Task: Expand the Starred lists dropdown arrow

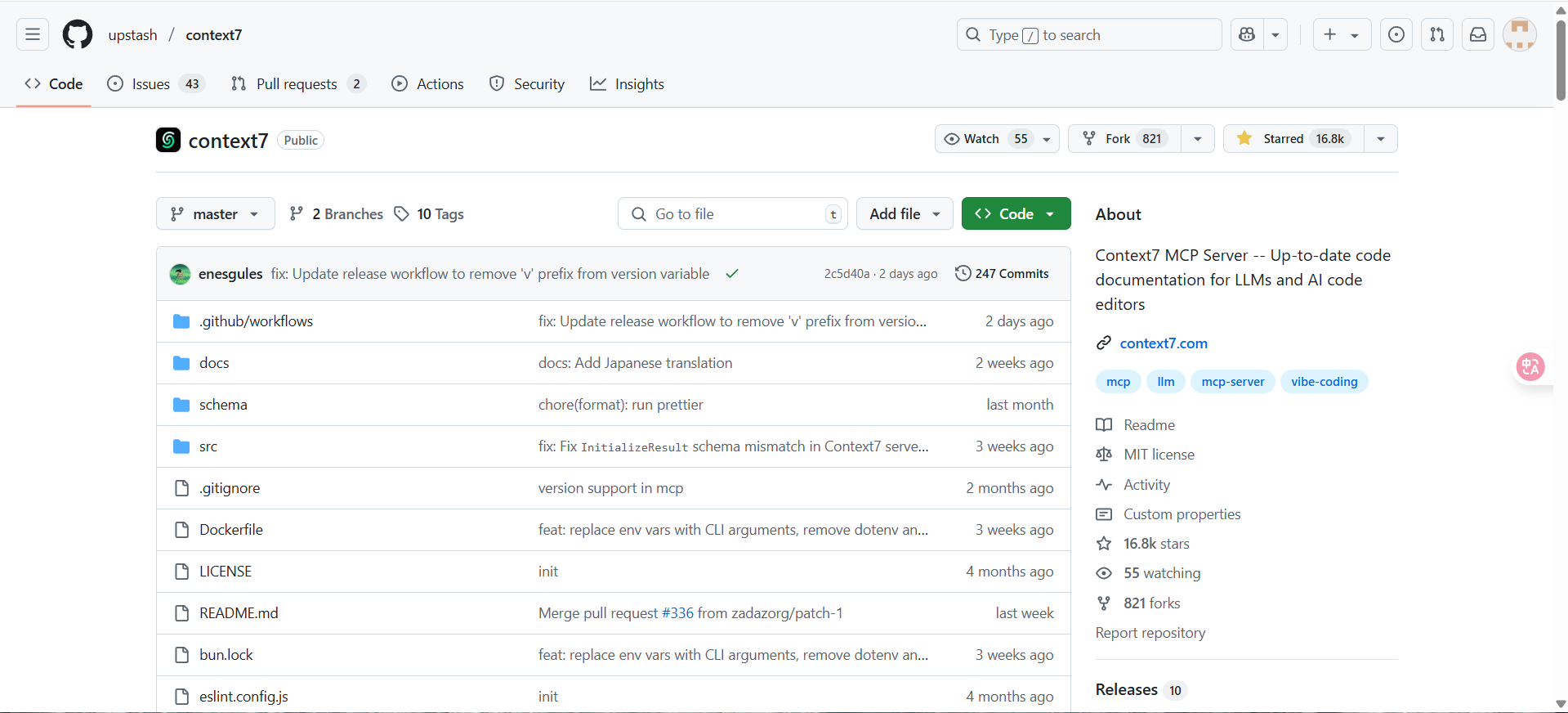Action: pos(1381,138)
